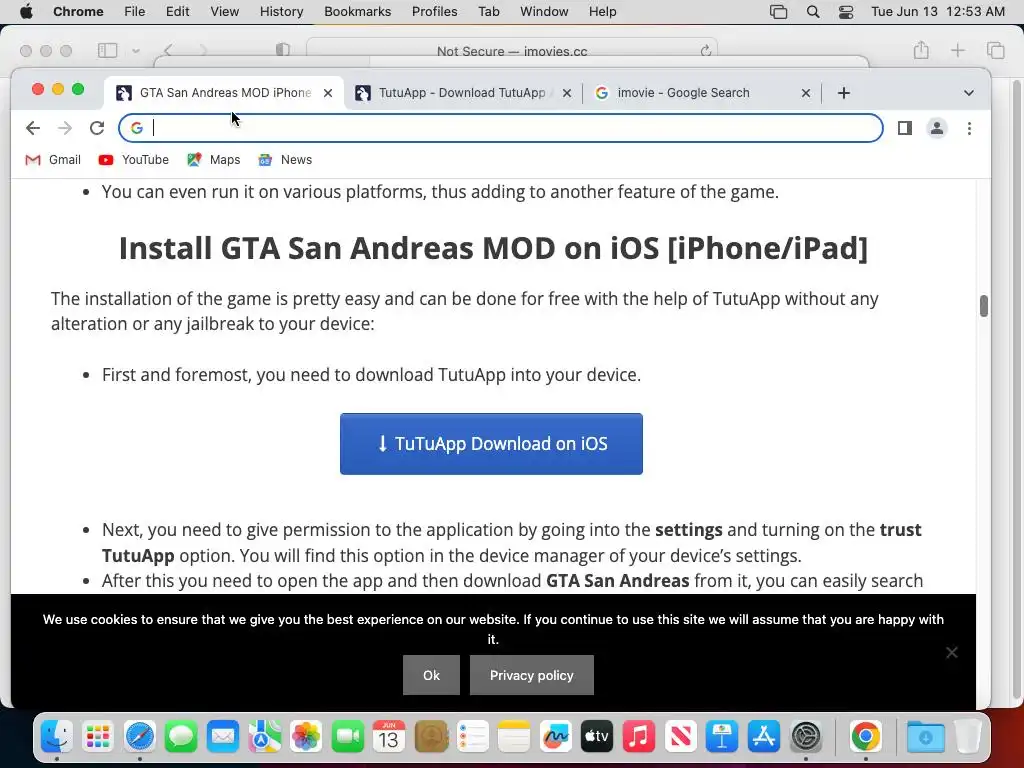The height and width of the screenshot is (768, 1024).
Task: Close the imovie Google Search tab
Action: point(806,93)
